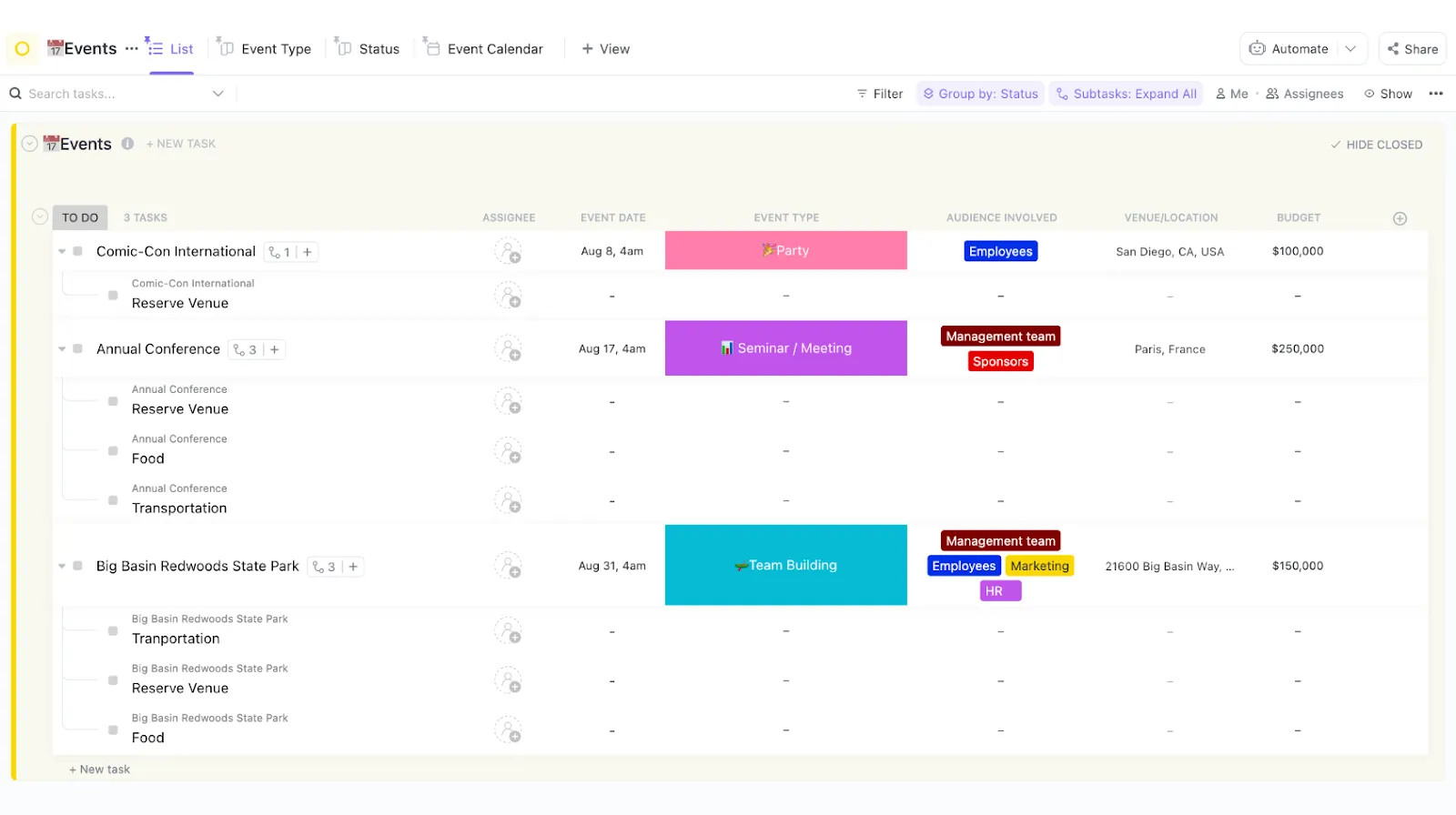Image resolution: width=1456 pixels, height=815 pixels.
Task: Add a new view with + View
Action: [606, 49]
